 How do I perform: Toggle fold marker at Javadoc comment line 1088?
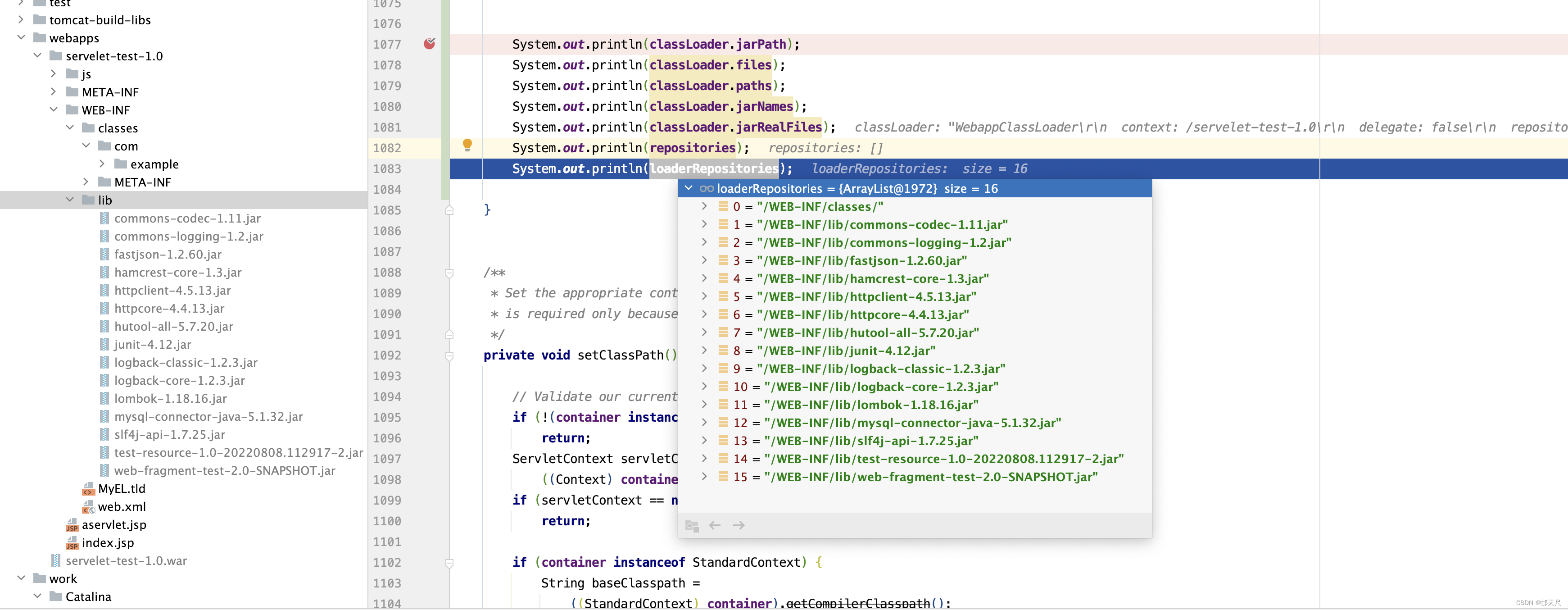pyautogui.click(x=449, y=273)
